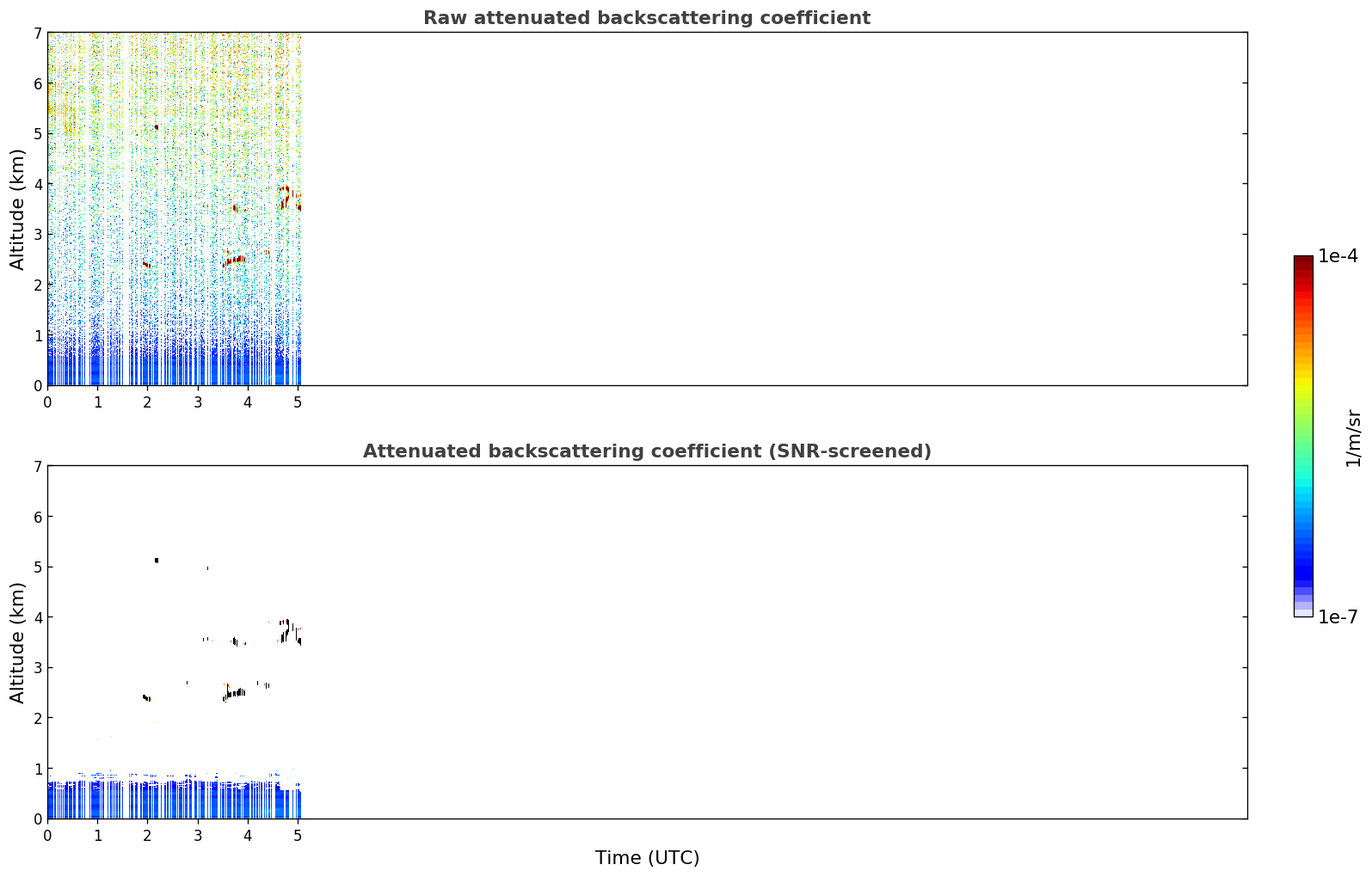1372x877 pixels.
Task: Click the 'Attenuated backscattering coefficient (SNR-screened)' title
Action: (647, 451)
